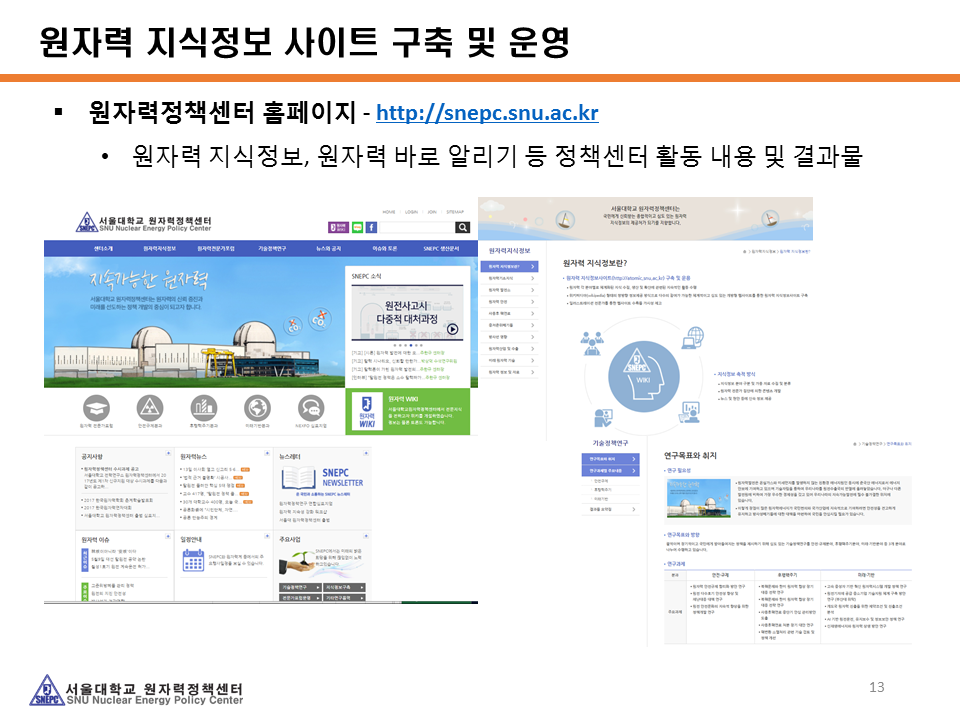Click HOME in the top utility links

pyautogui.click(x=389, y=212)
